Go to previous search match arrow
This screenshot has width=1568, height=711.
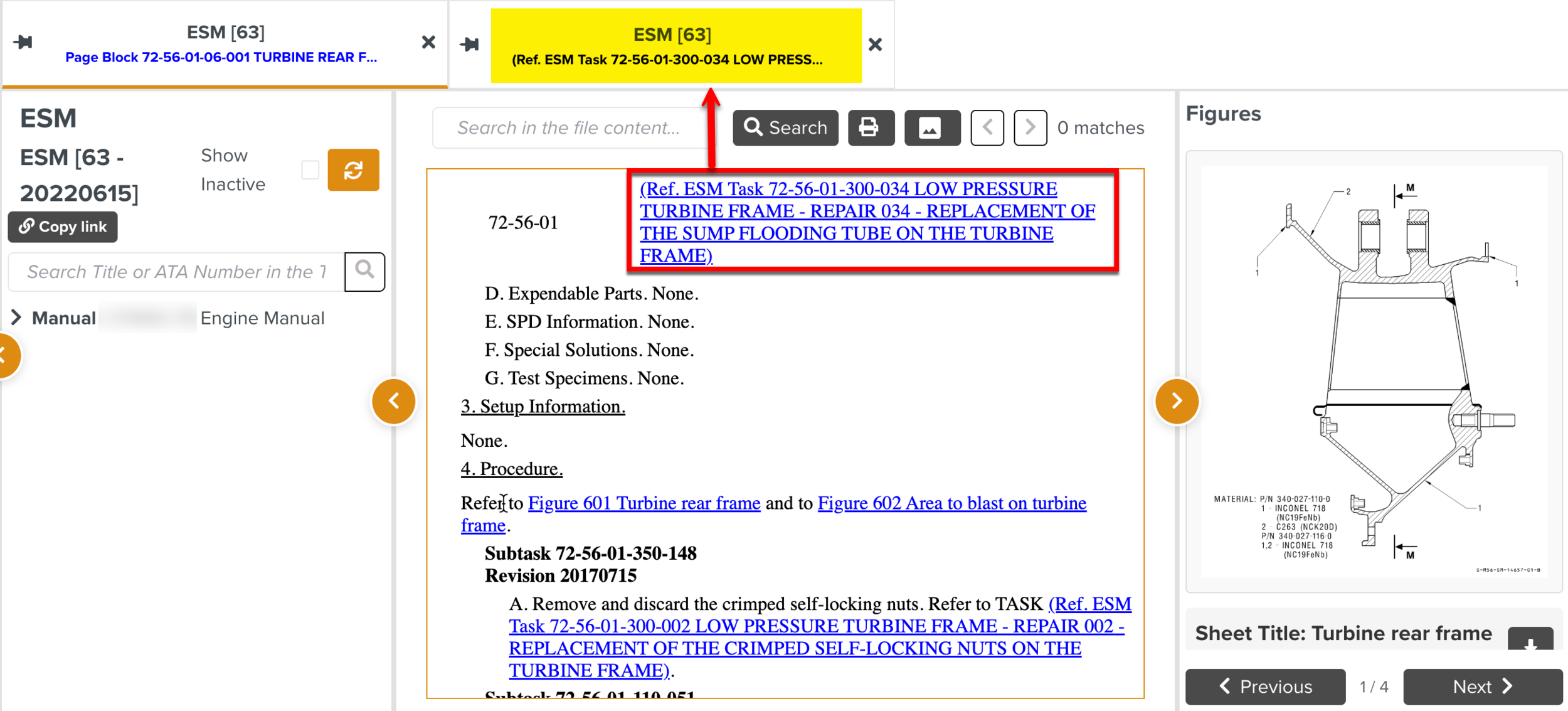pyautogui.click(x=987, y=128)
